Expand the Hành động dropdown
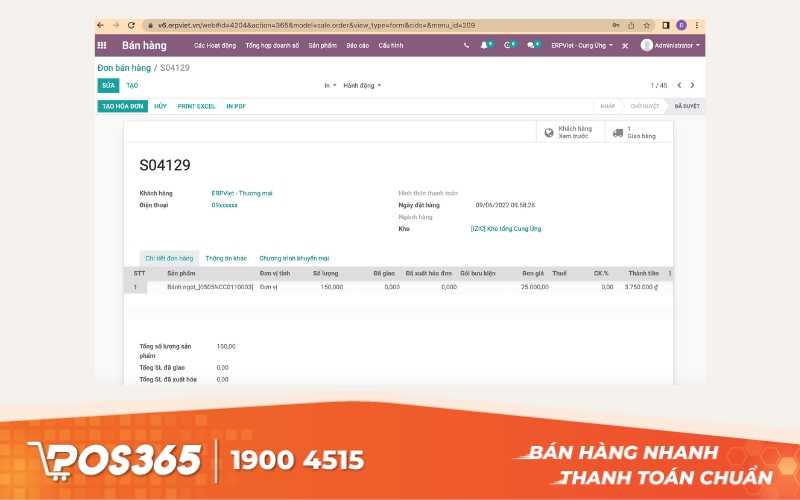This screenshot has width=800, height=500. pos(362,85)
